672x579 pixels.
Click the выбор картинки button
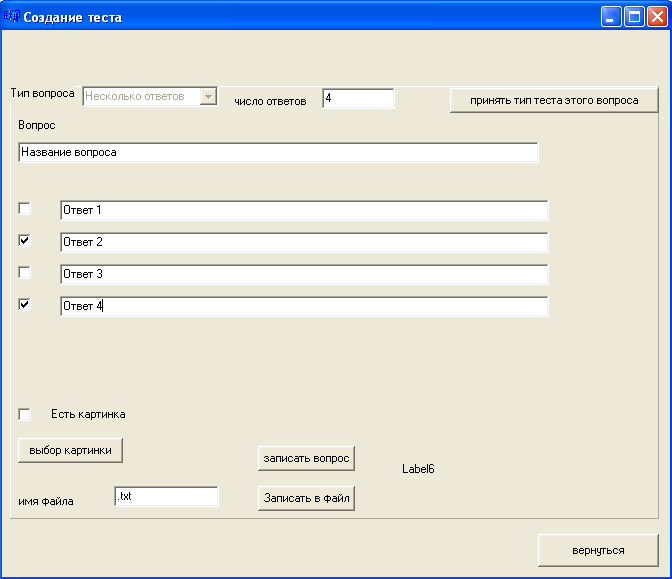coord(70,450)
